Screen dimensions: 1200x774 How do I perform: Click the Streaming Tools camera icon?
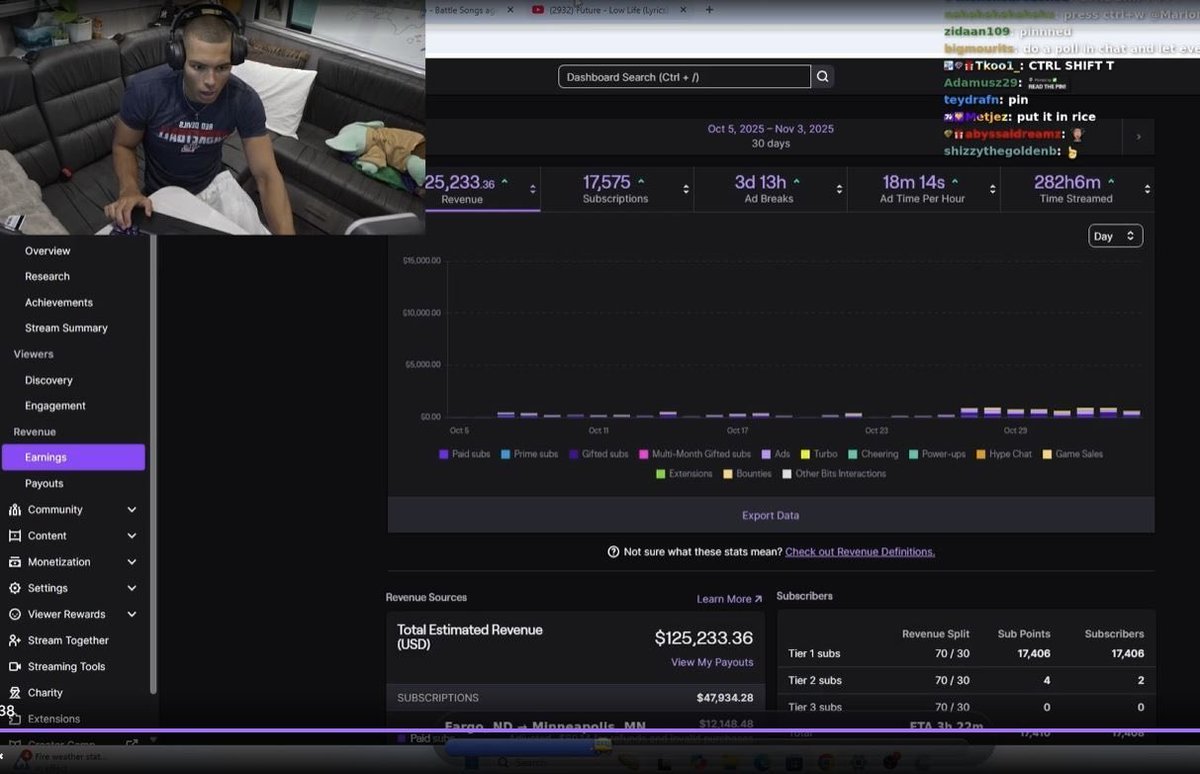click(x=15, y=666)
